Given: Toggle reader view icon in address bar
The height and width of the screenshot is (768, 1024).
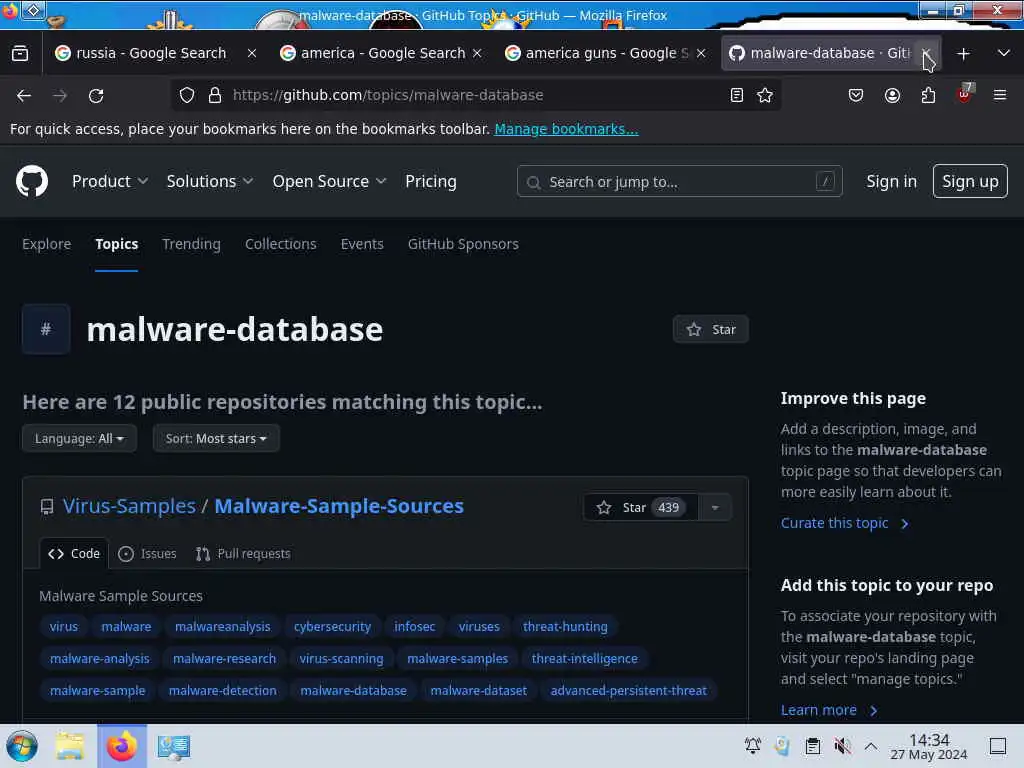Looking at the screenshot, I should [x=737, y=95].
